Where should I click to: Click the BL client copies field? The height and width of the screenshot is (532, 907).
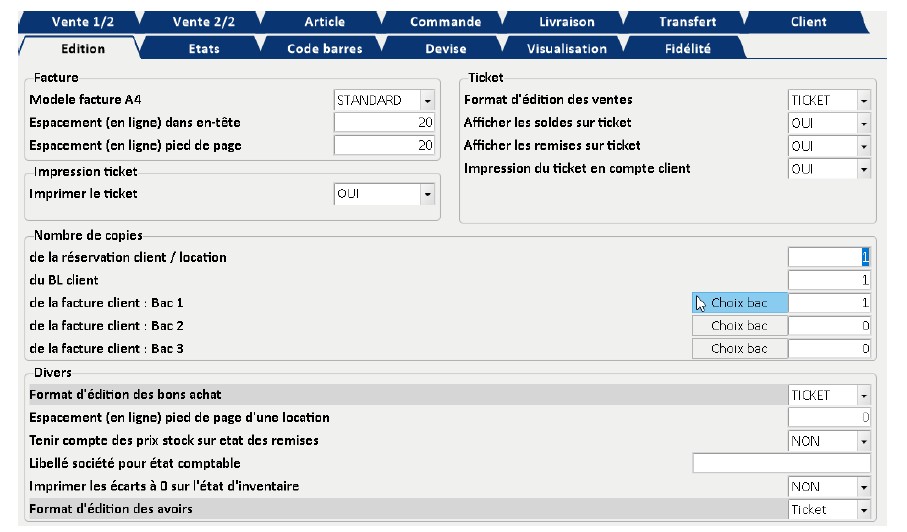pyautogui.click(x=829, y=280)
